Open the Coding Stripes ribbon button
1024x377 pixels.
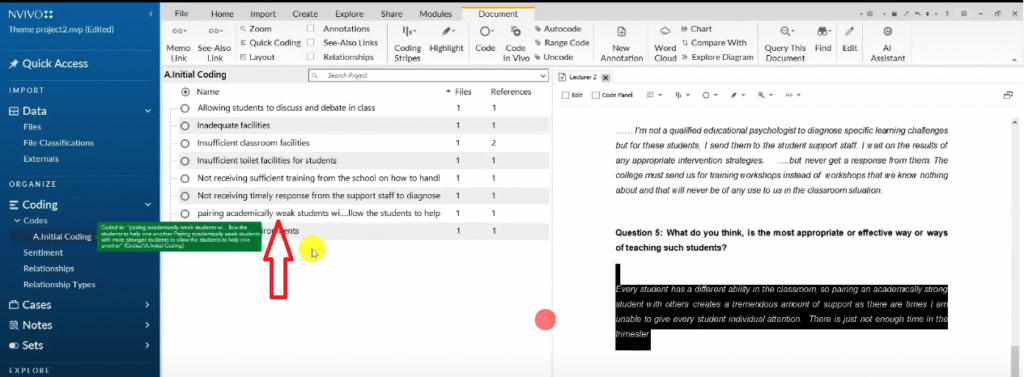(x=408, y=44)
